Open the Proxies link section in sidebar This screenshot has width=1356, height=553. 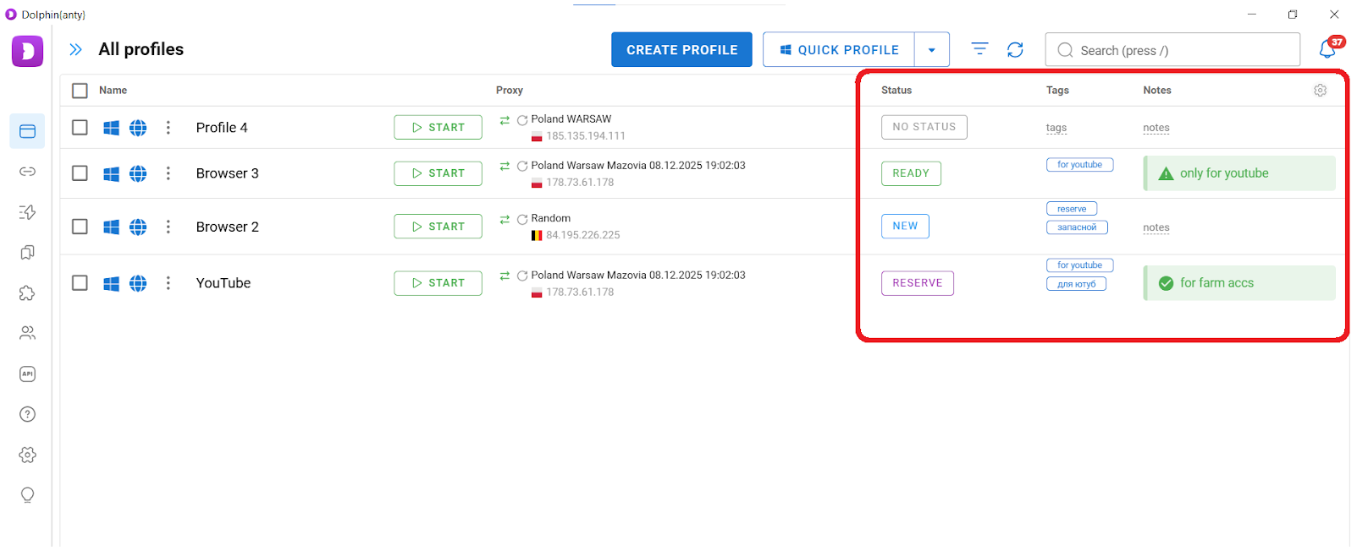[x=28, y=172]
